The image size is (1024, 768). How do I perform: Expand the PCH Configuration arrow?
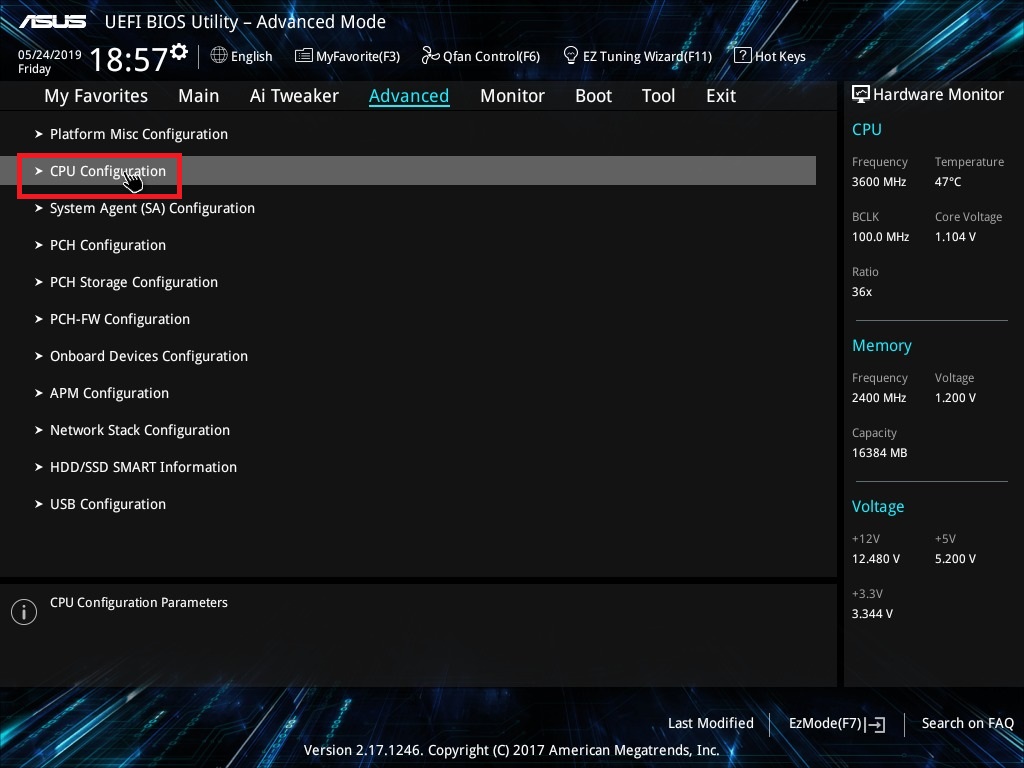coord(39,245)
